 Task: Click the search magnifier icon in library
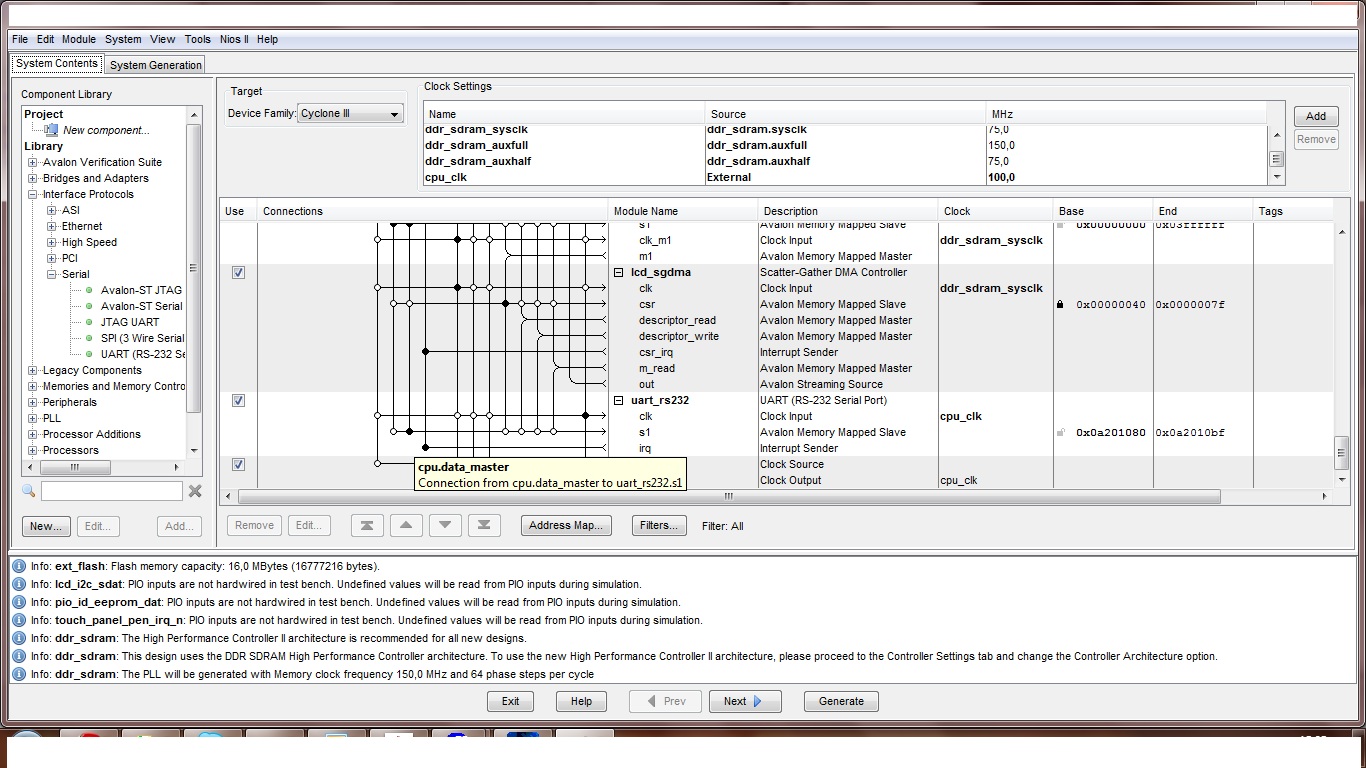[29, 491]
